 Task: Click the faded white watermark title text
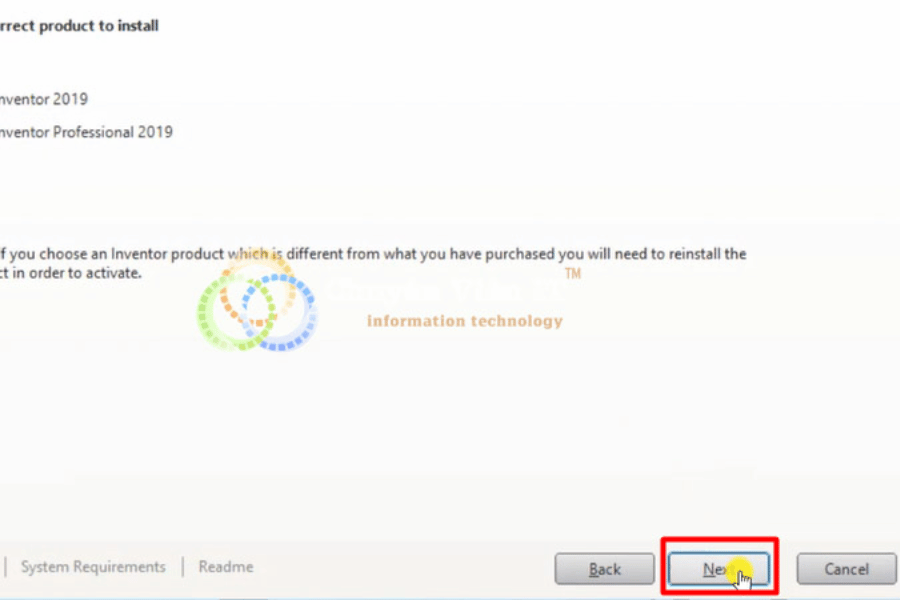pyautogui.click(x=445, y=292)
